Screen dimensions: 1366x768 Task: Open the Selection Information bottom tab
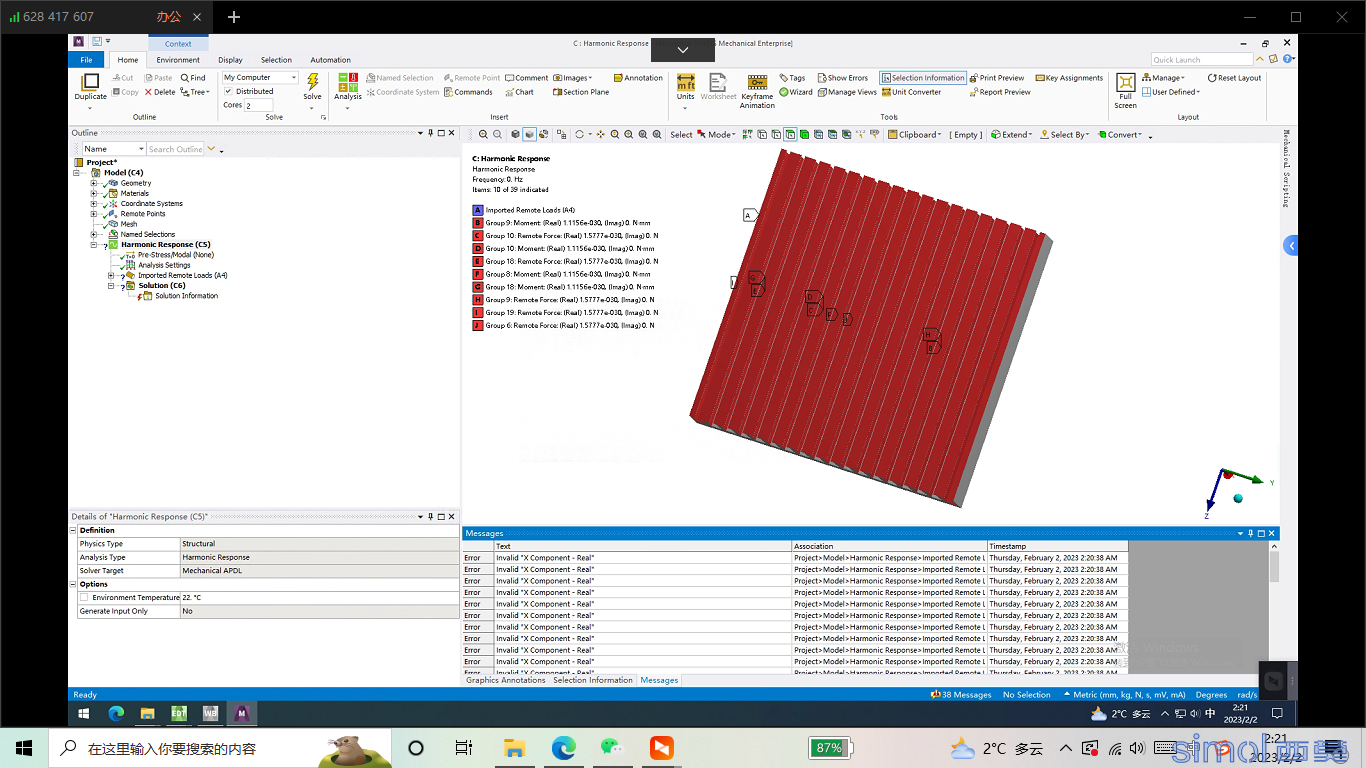593,680
